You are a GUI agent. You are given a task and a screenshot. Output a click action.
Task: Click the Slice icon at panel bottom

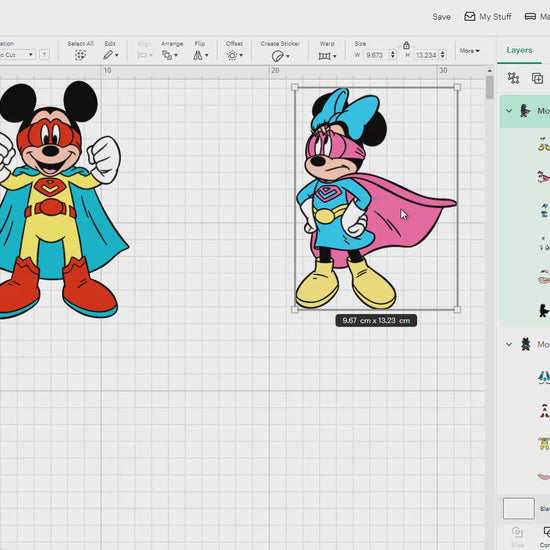pos(517,533)
